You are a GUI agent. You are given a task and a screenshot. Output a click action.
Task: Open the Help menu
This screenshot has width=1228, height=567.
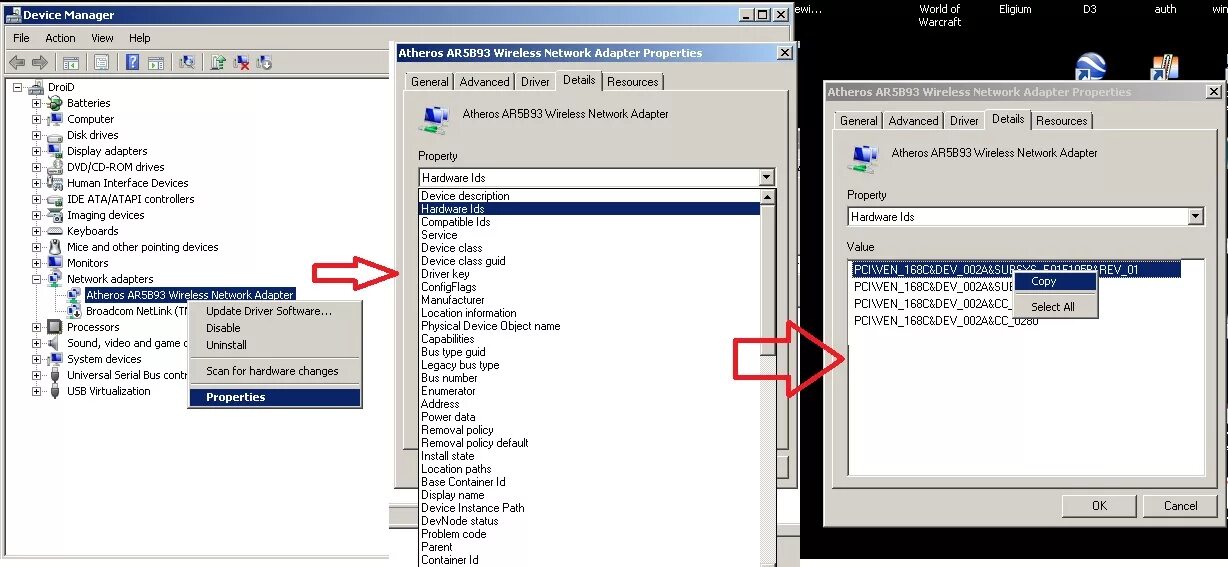click(x=140, y=38)
